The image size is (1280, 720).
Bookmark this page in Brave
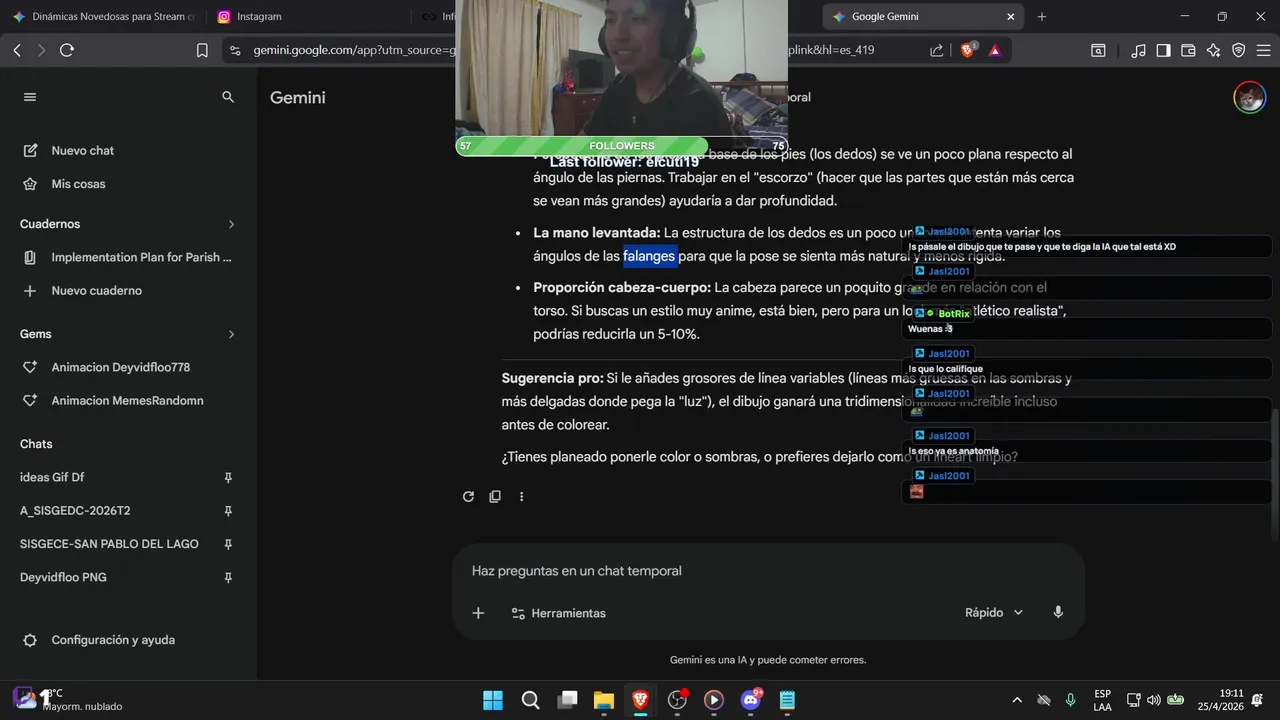click(202, 50)
